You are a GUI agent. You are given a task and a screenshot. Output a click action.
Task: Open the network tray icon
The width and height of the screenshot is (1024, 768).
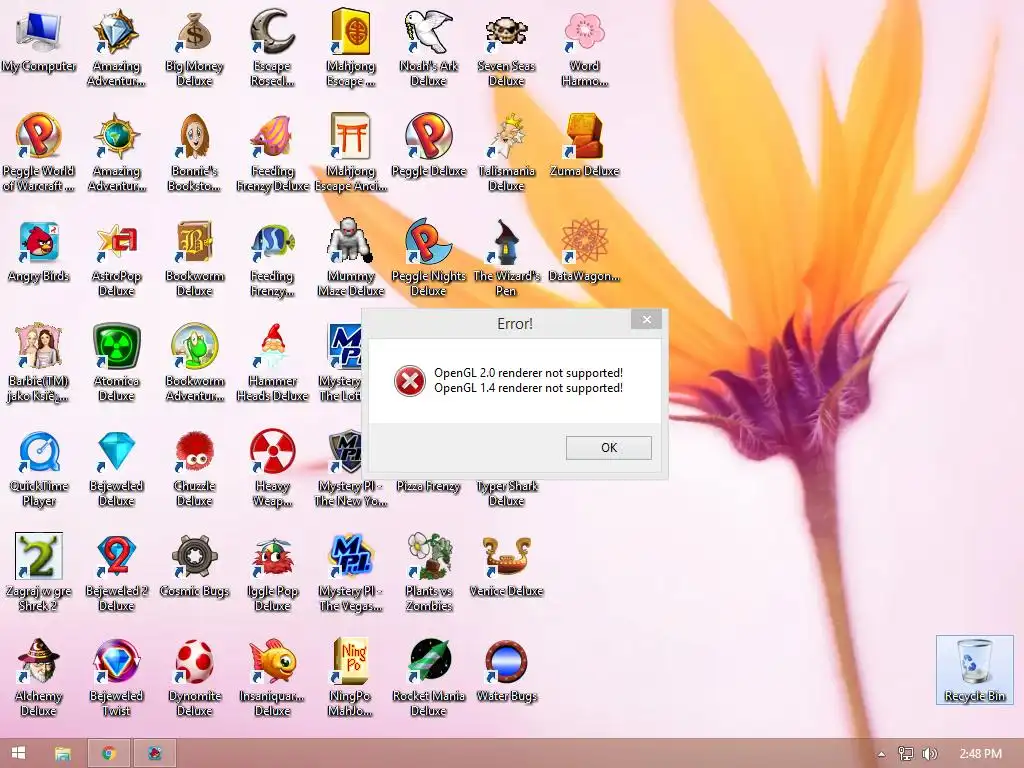click(905, 754)
